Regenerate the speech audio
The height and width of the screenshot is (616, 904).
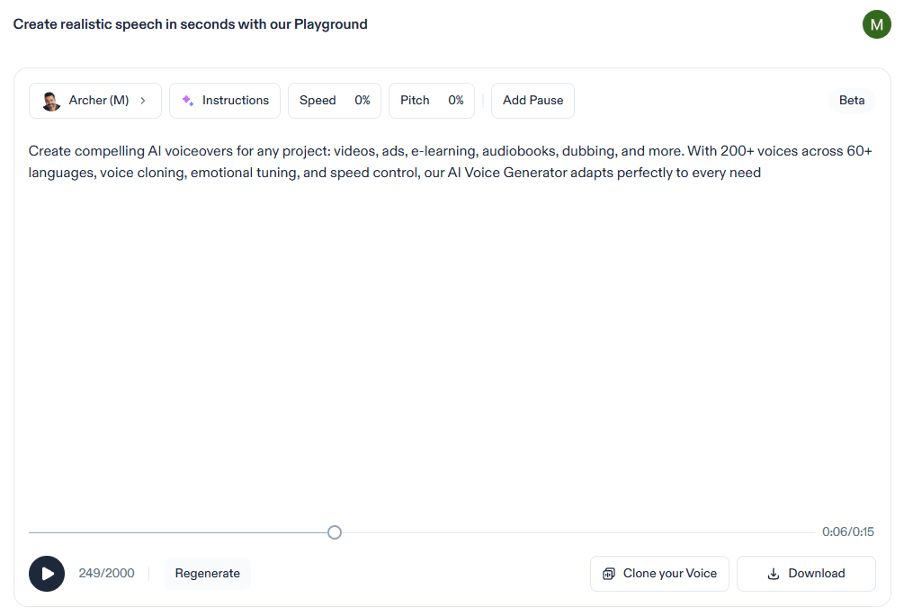tap(207, 574)
